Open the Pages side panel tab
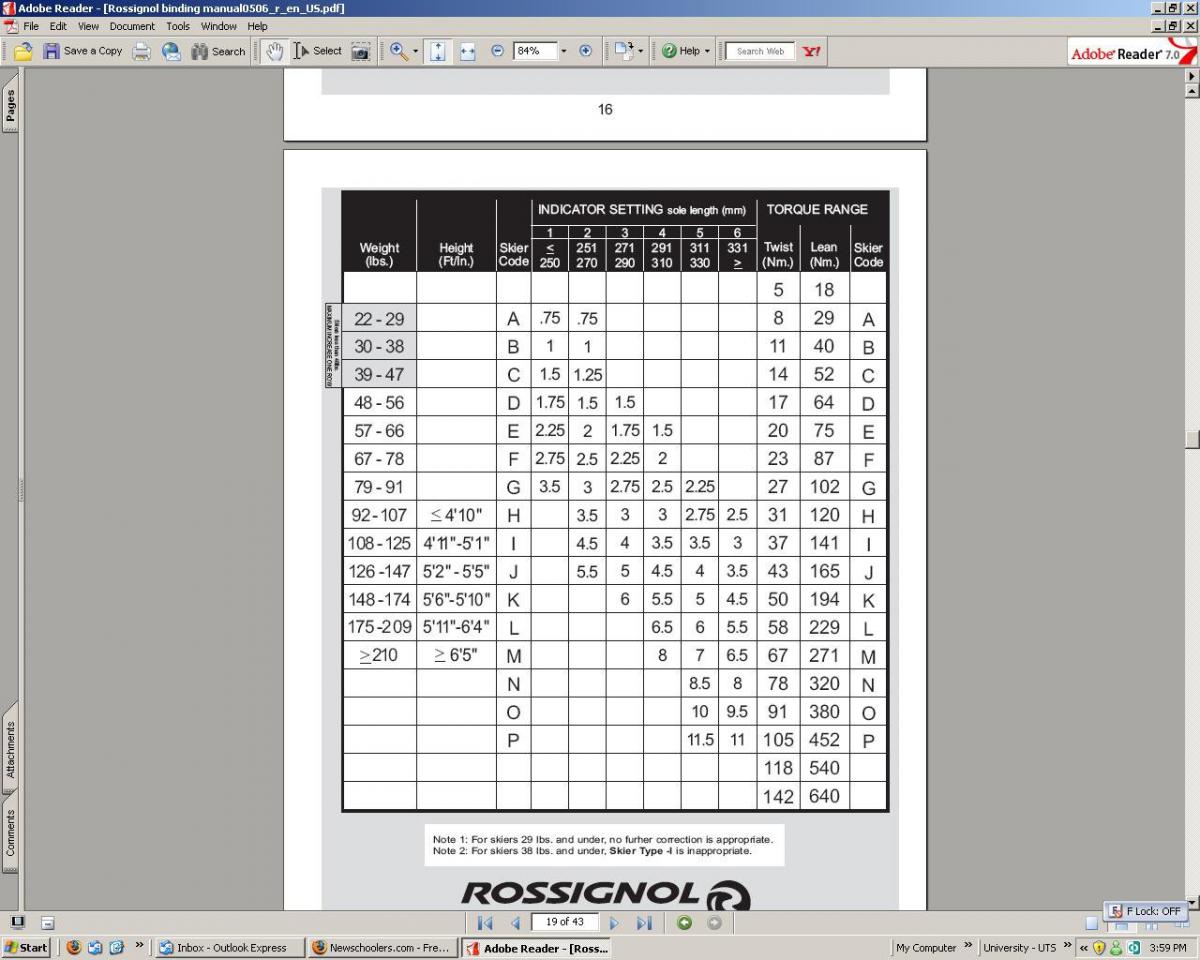This screenshot has height=960, width=1200. (11, 105)
